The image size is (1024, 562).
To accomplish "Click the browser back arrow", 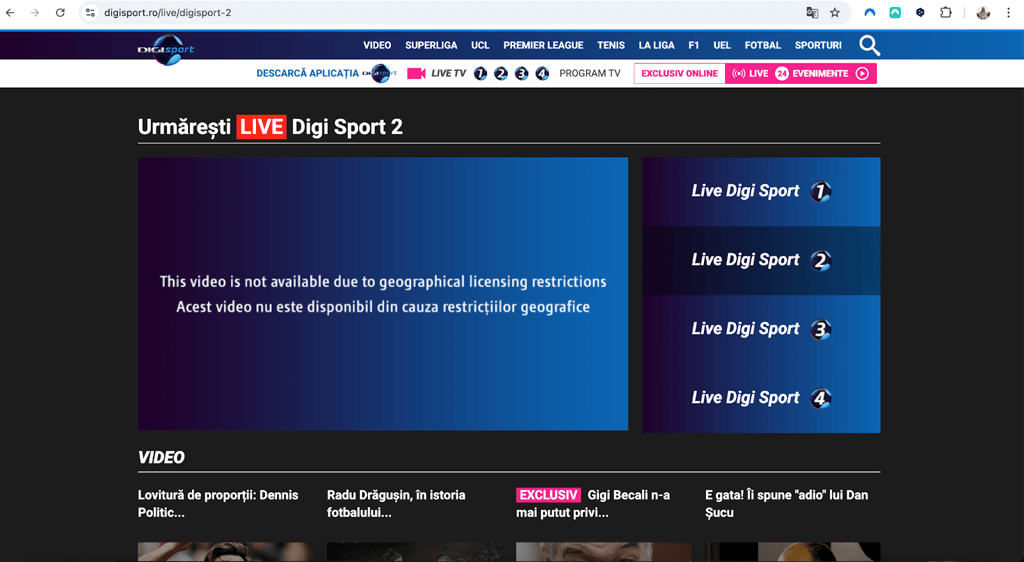I will click(x=10, y=12).
